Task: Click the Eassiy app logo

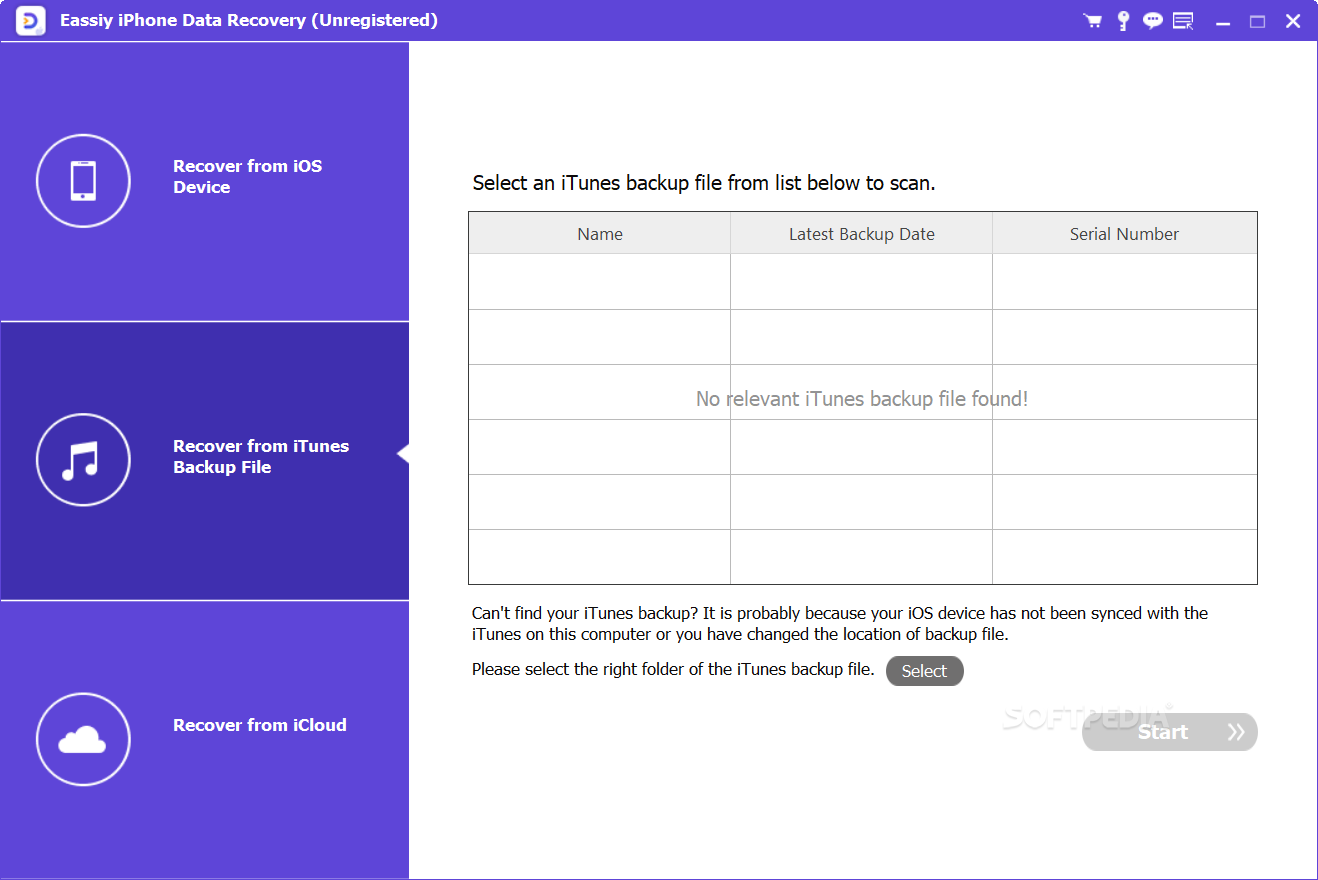Action: point(30,21)
